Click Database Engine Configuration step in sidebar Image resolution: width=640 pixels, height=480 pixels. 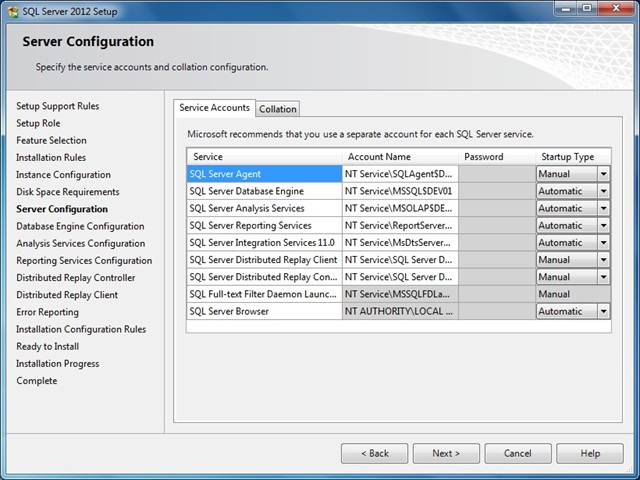80,226
